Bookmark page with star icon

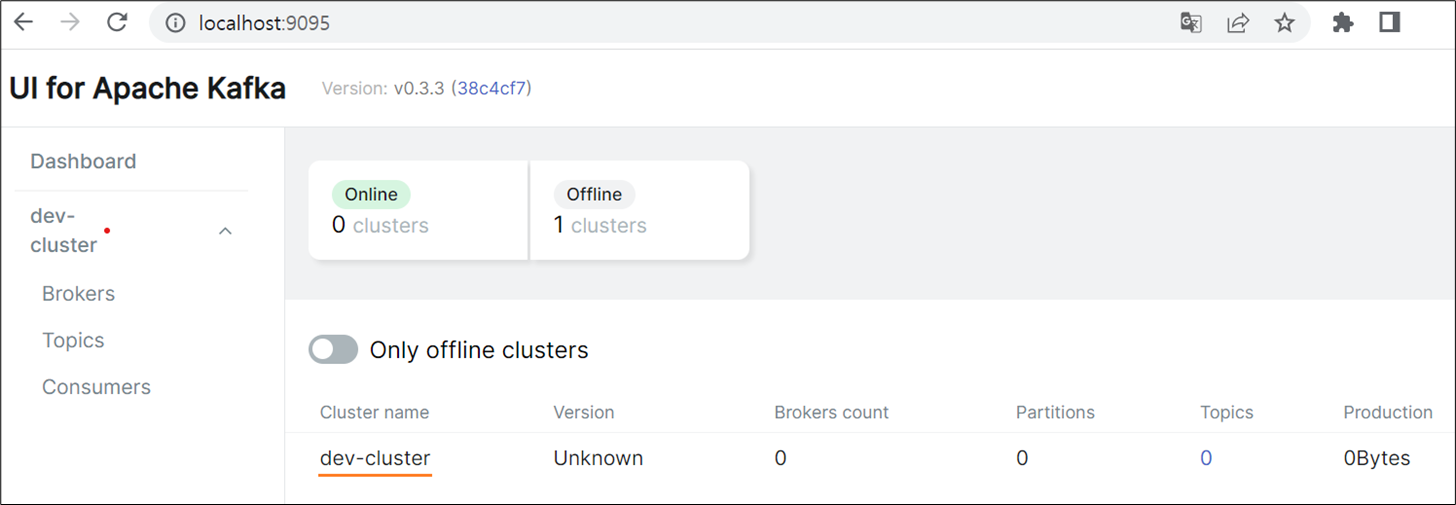(1285, 23)
